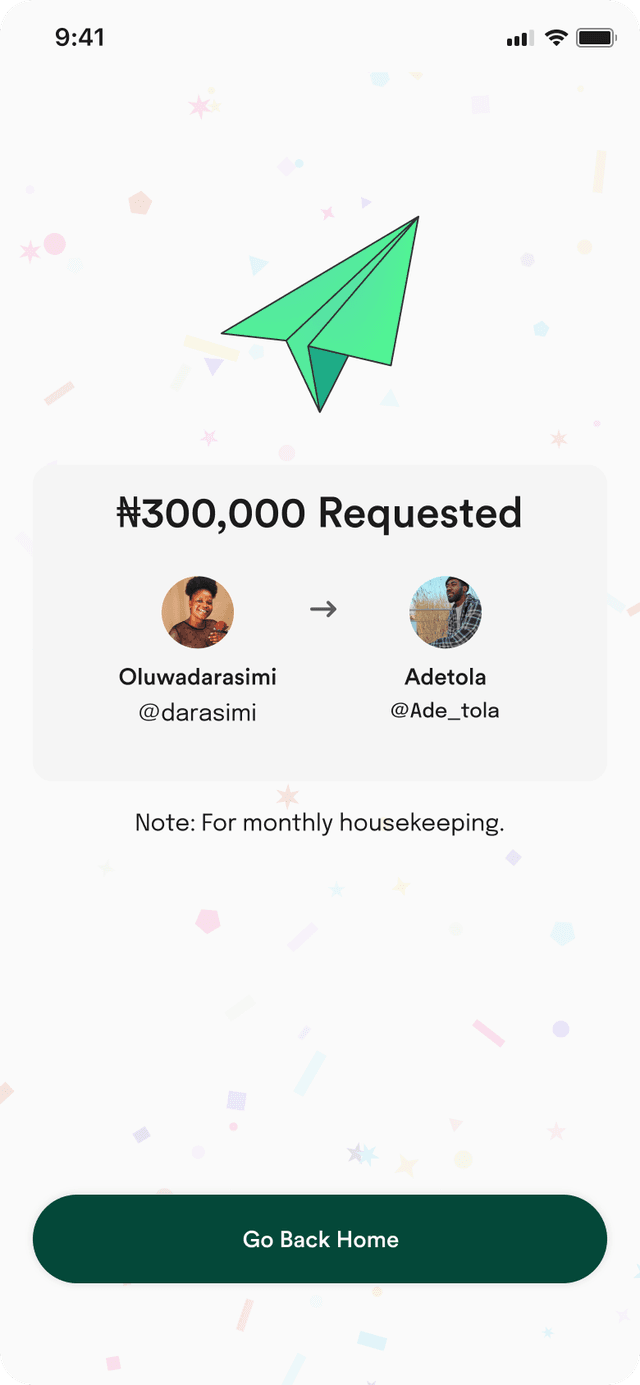Tap the ₦300,000 Requested heading
Viewport: 640px width, 1385px height.
[x=320, y=513]
